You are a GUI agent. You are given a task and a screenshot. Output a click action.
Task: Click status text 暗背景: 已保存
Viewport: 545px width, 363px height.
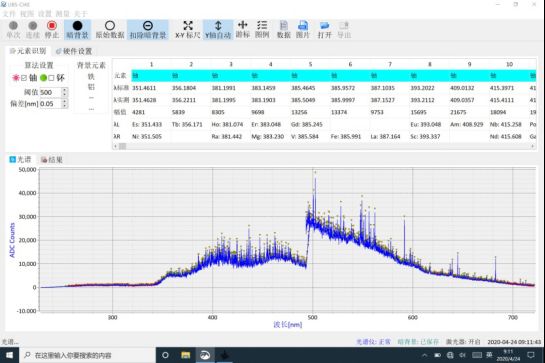tap(418, 342)
